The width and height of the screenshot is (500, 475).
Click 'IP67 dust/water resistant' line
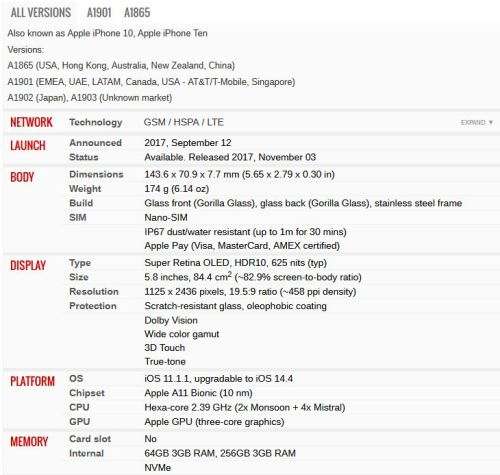point(245,232)
